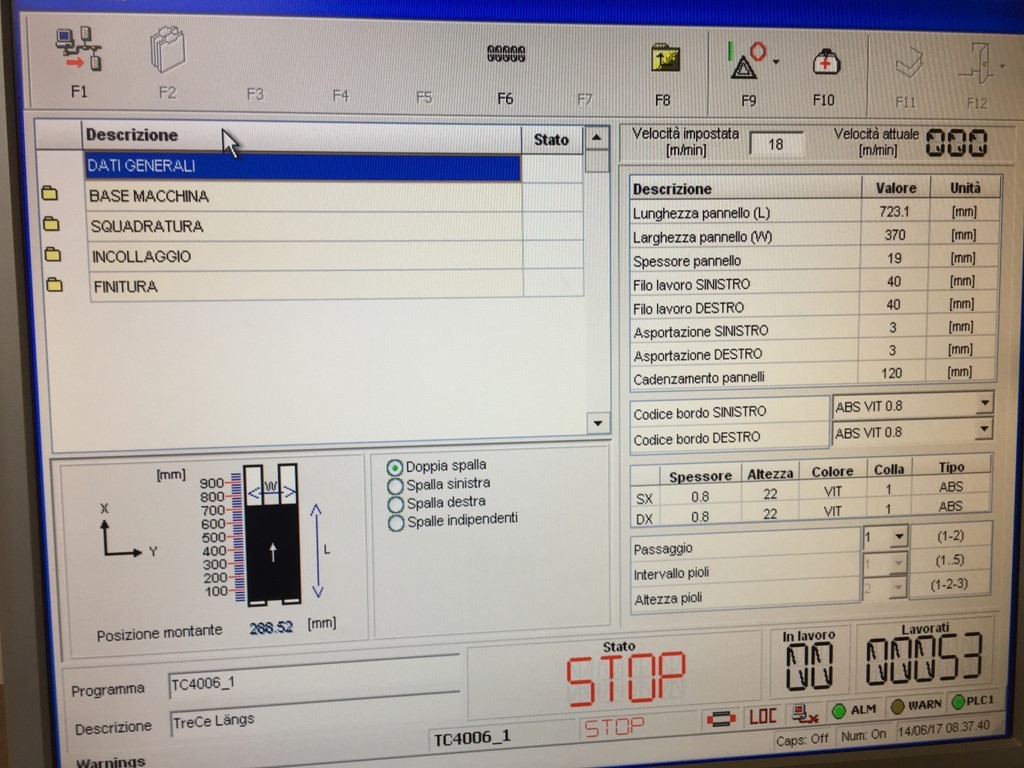Click the Velocità impostata speed field
This screenshot has height=768, width=1024.
776,144
